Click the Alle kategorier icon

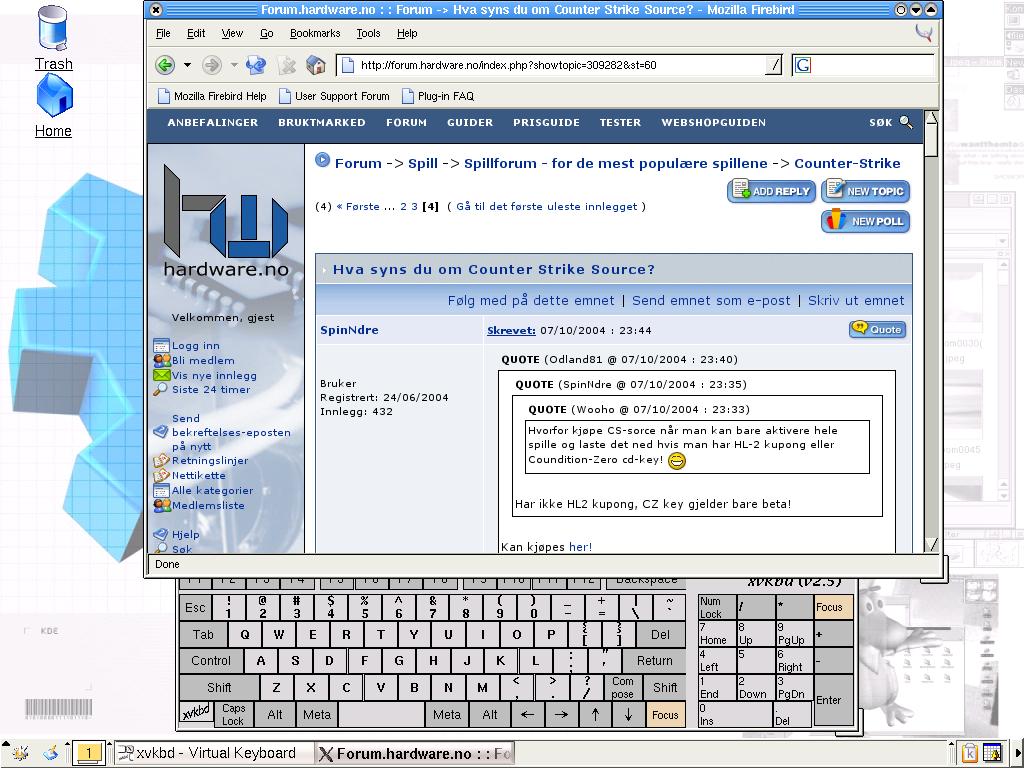[x=161, y=490]
